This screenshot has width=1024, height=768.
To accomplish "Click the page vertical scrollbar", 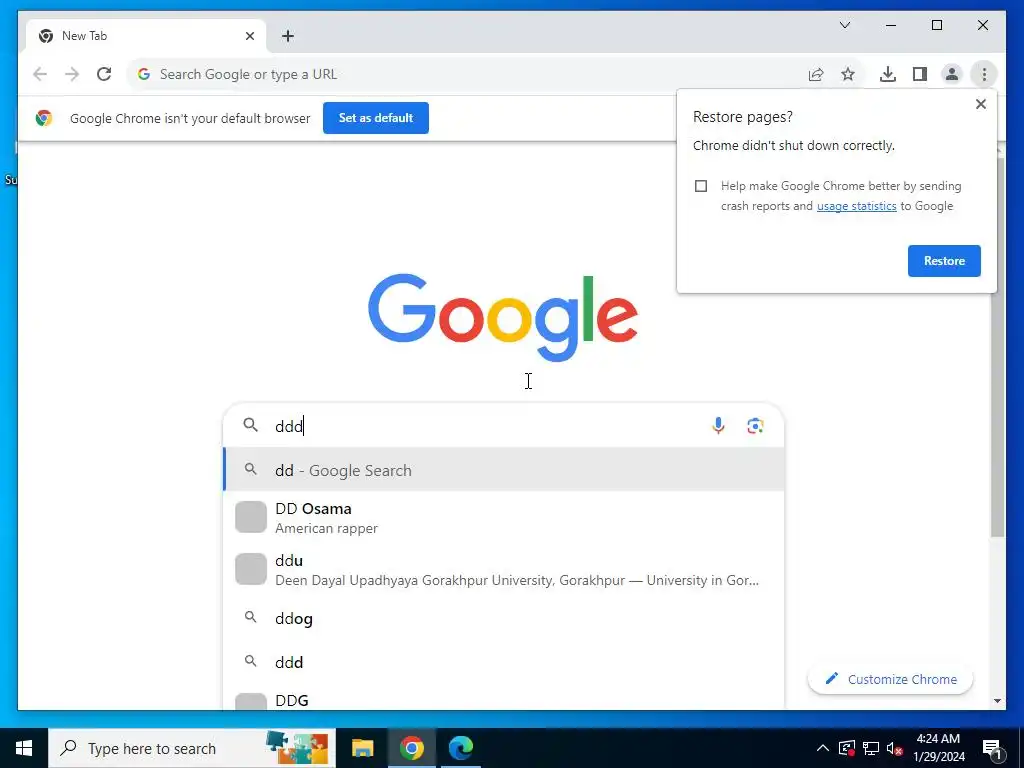I will pos(997,346).
